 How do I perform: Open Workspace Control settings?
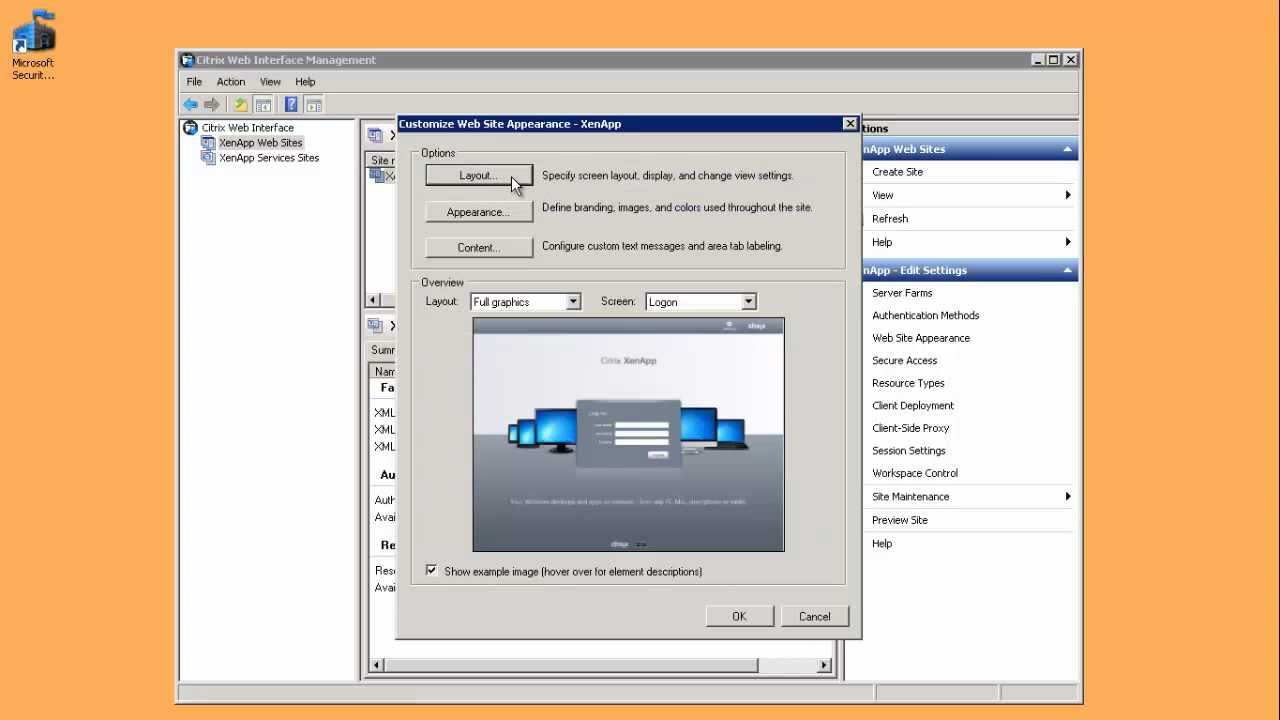coord(915,474)
